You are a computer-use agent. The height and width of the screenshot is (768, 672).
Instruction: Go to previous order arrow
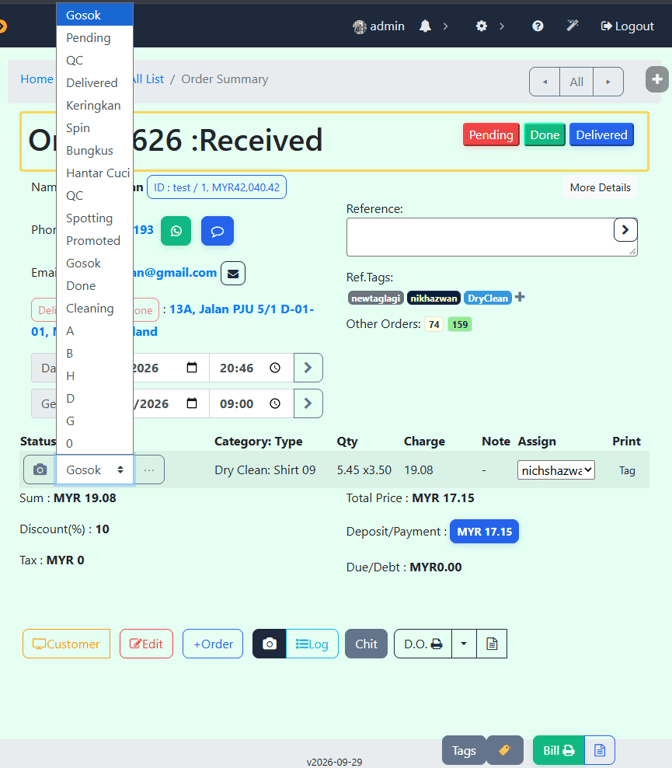(x=545, y=82)
